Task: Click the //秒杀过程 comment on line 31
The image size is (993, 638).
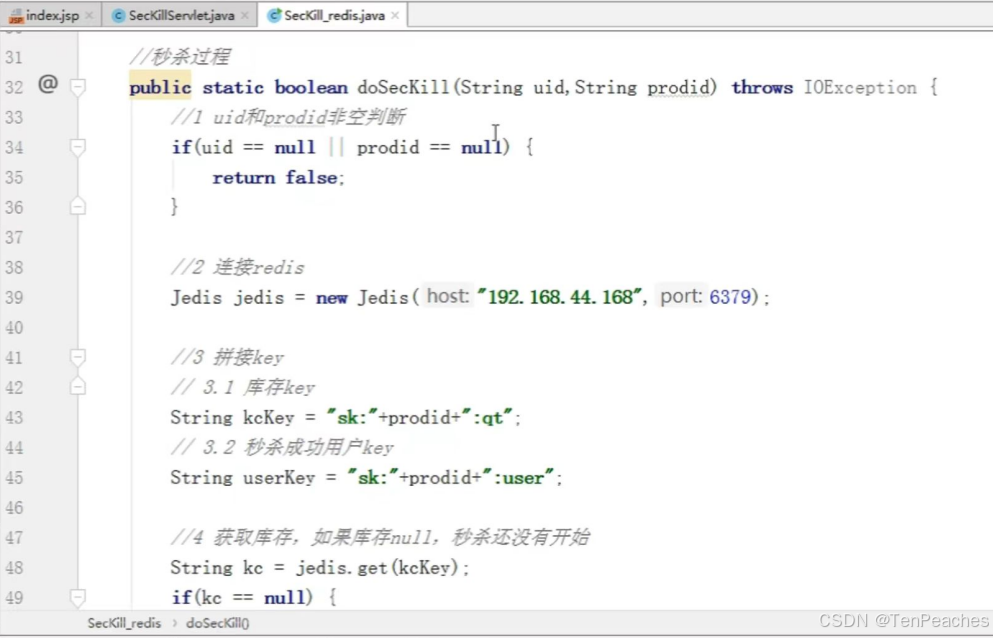Action: click(179, 57)
